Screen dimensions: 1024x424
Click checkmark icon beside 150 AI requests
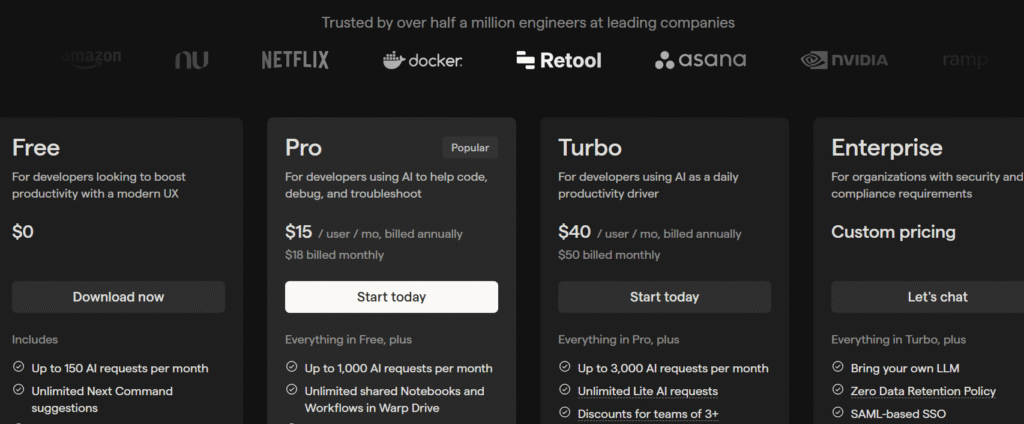click(18, 368)
